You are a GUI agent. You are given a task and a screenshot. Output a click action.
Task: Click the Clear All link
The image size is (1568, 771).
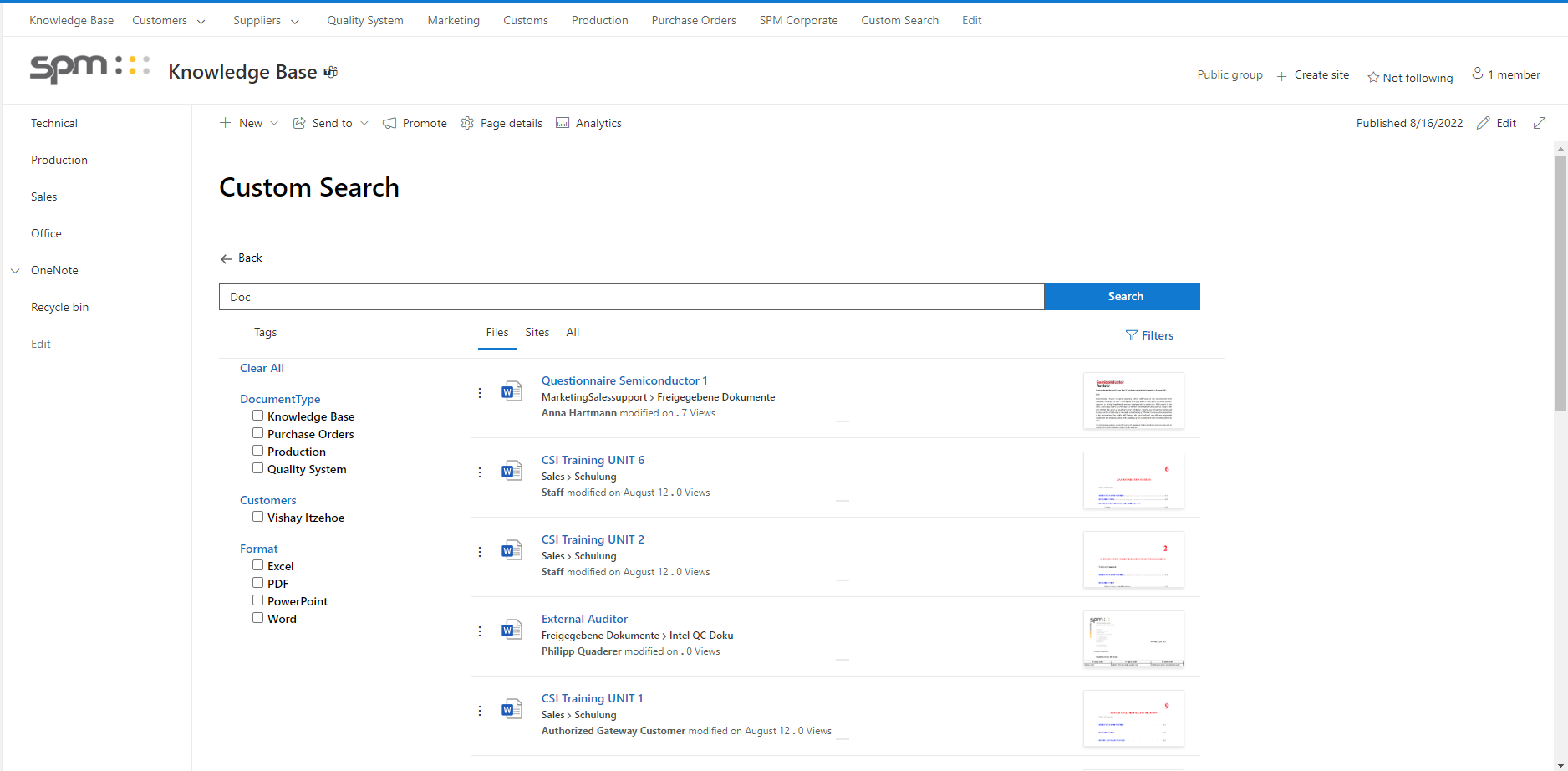click(x=262, y=368)
